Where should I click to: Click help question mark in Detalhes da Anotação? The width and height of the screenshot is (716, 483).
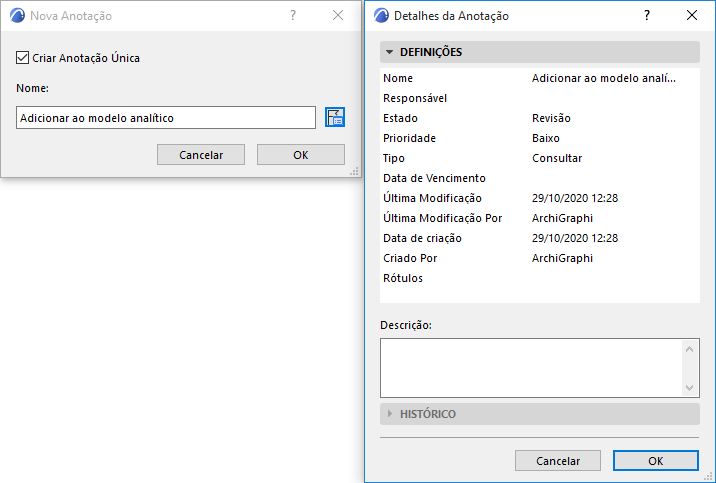[x=647, y=16]
